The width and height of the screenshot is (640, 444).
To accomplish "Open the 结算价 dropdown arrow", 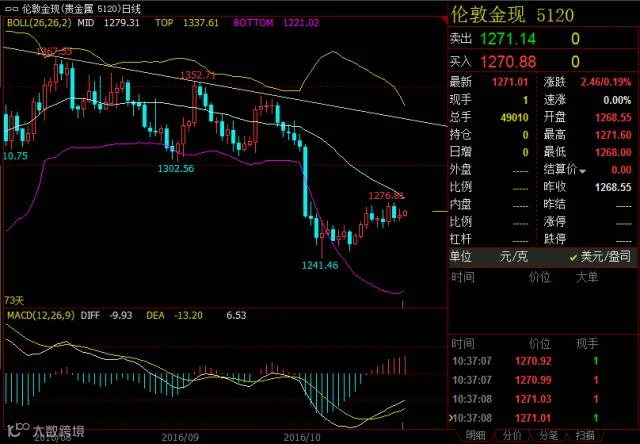I will point(582,171).
